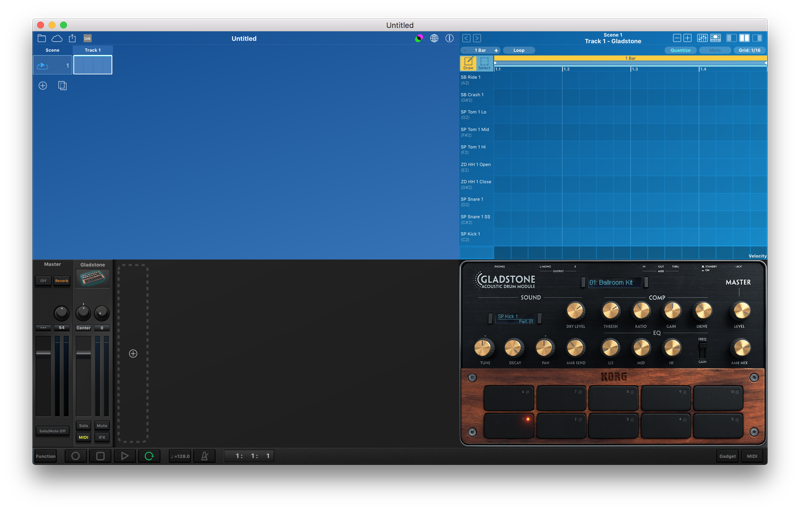Adjust the Master channel volume fader
The image size is (800, 511).
43,353
